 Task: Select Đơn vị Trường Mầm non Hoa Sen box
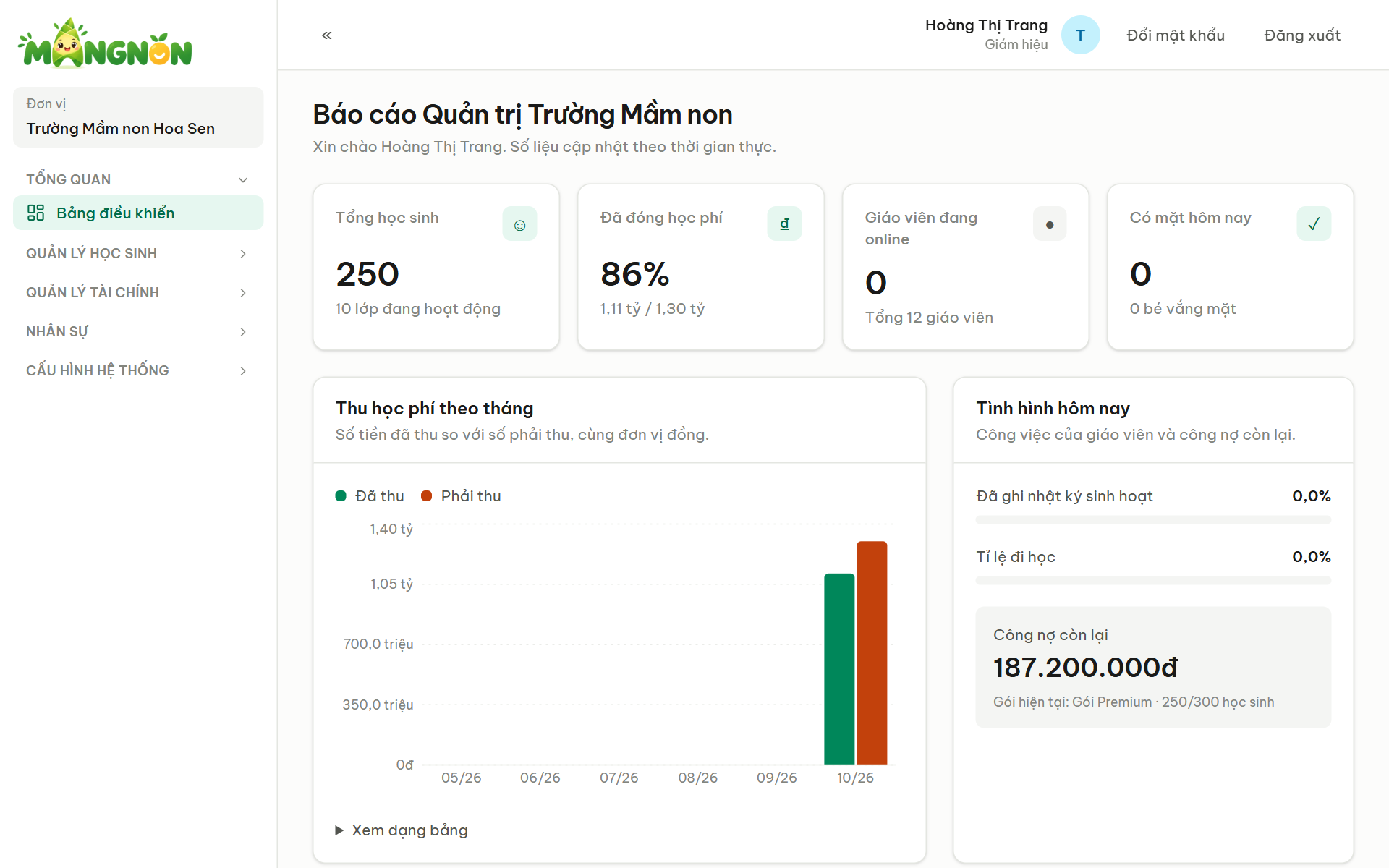[138, 117]
